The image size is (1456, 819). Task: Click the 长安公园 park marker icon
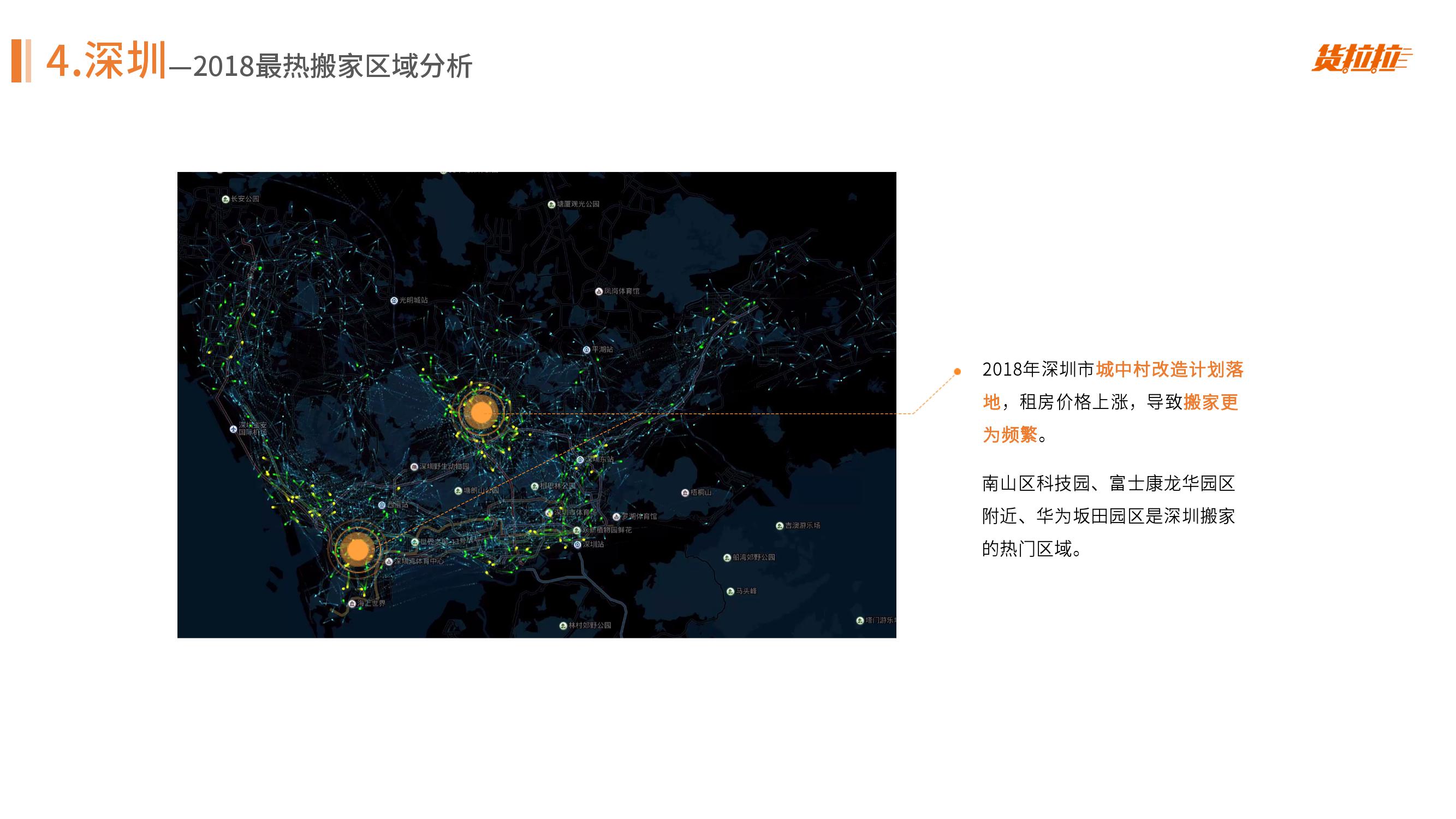[x=225, y=199]
